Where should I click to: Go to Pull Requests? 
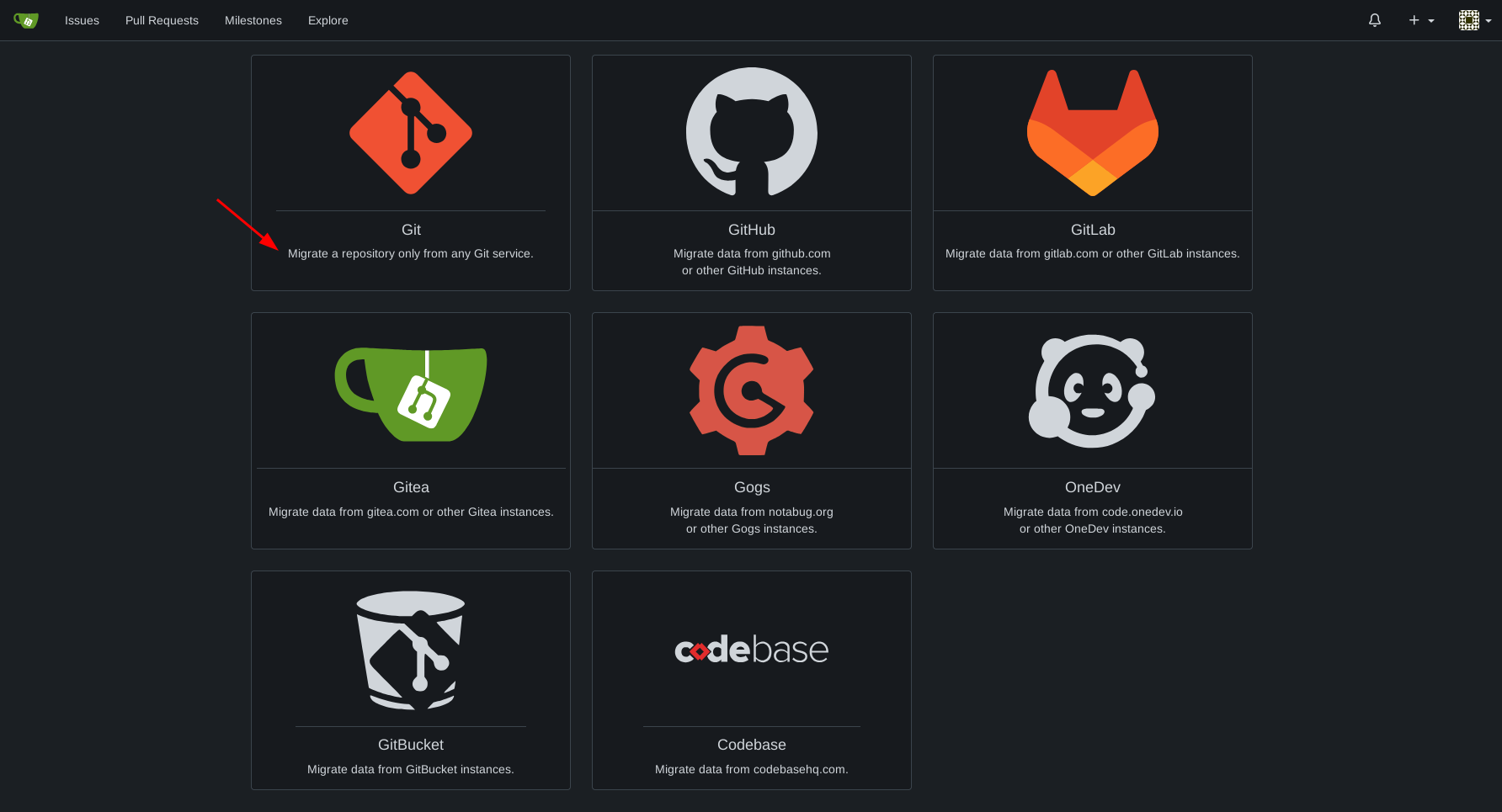pos(162,20)
